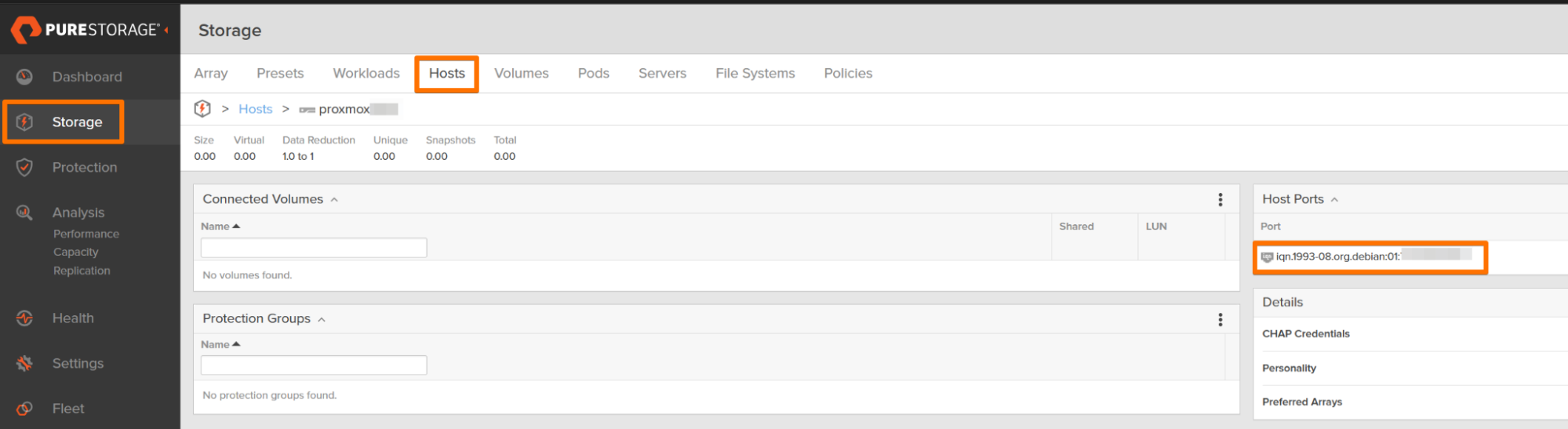The image size is (1568, 429).
Task: Collapse the Connected Volumes panel
Action: point(334,200)
